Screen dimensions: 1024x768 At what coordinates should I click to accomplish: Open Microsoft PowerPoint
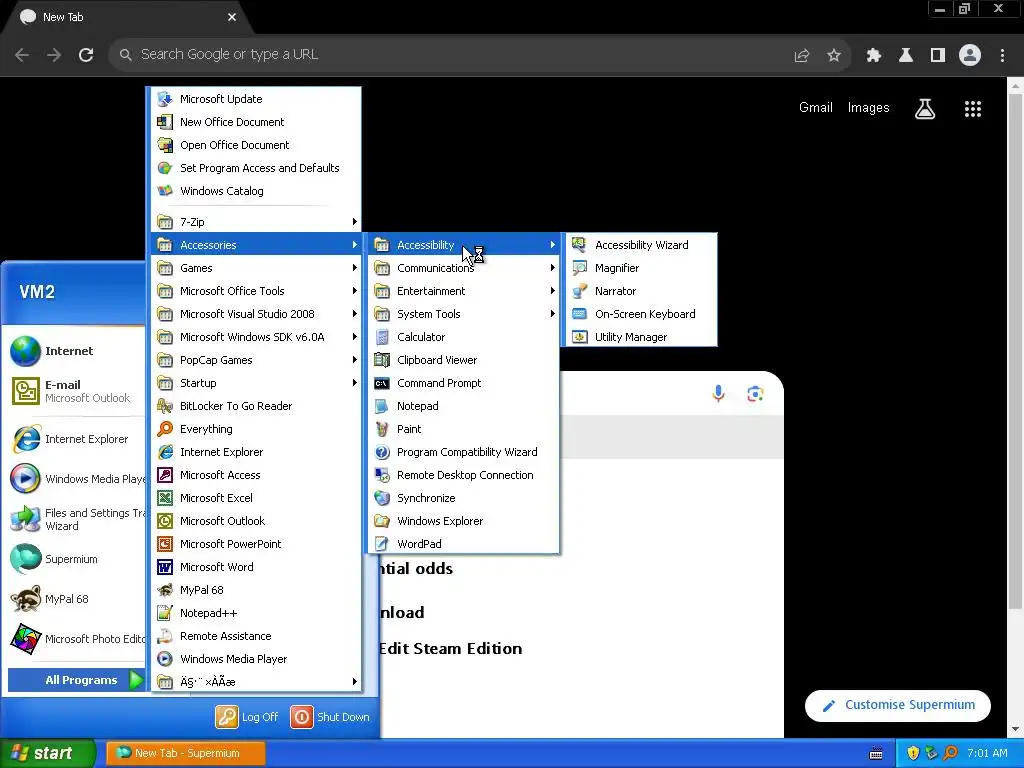tap(256, 544)
